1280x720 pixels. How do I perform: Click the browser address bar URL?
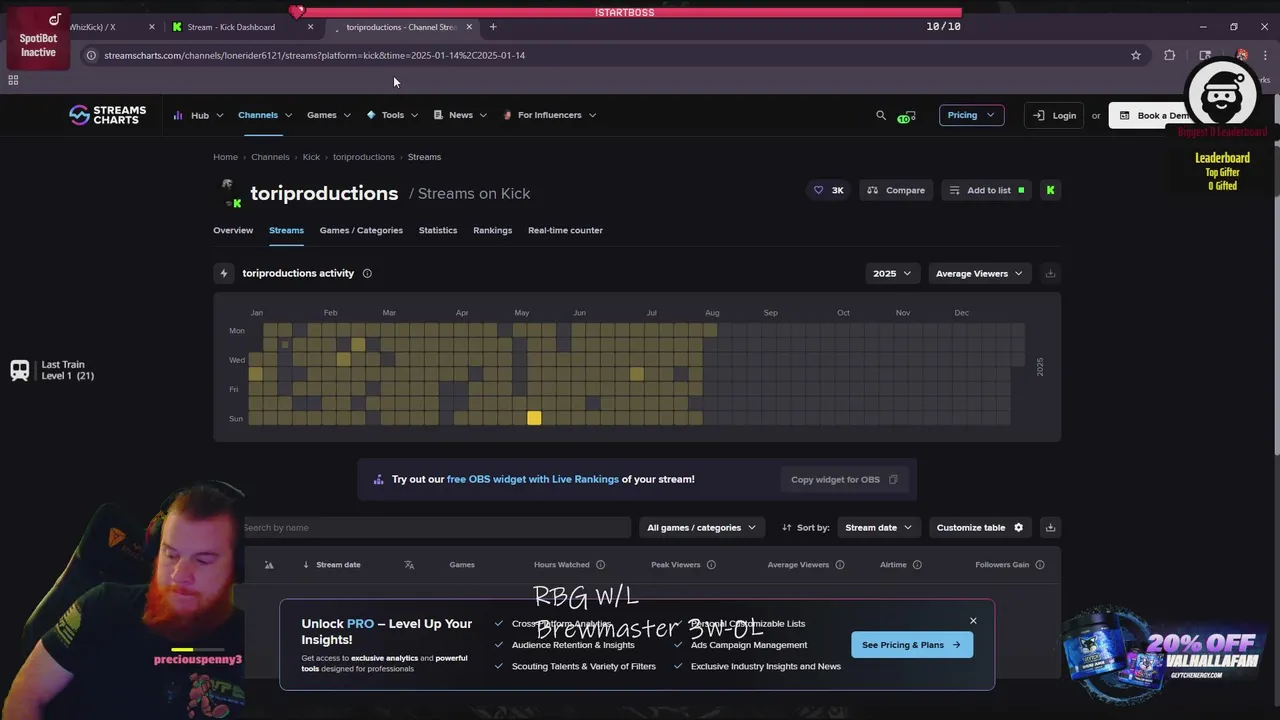pyautogui.click(x=314, y=55)
